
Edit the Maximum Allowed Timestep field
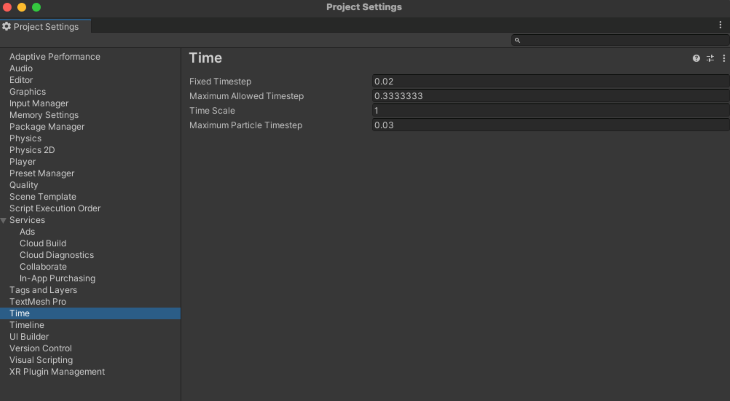click(x=550, y=96)
